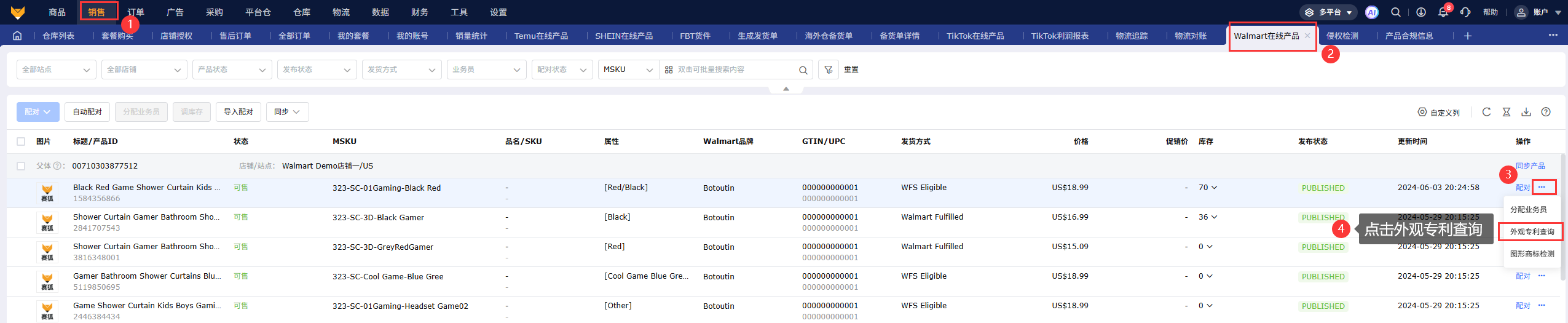The height and width of the screenshot is (323, 1568).
Task: Click the 导入配对 button
Action: point(238,112)
